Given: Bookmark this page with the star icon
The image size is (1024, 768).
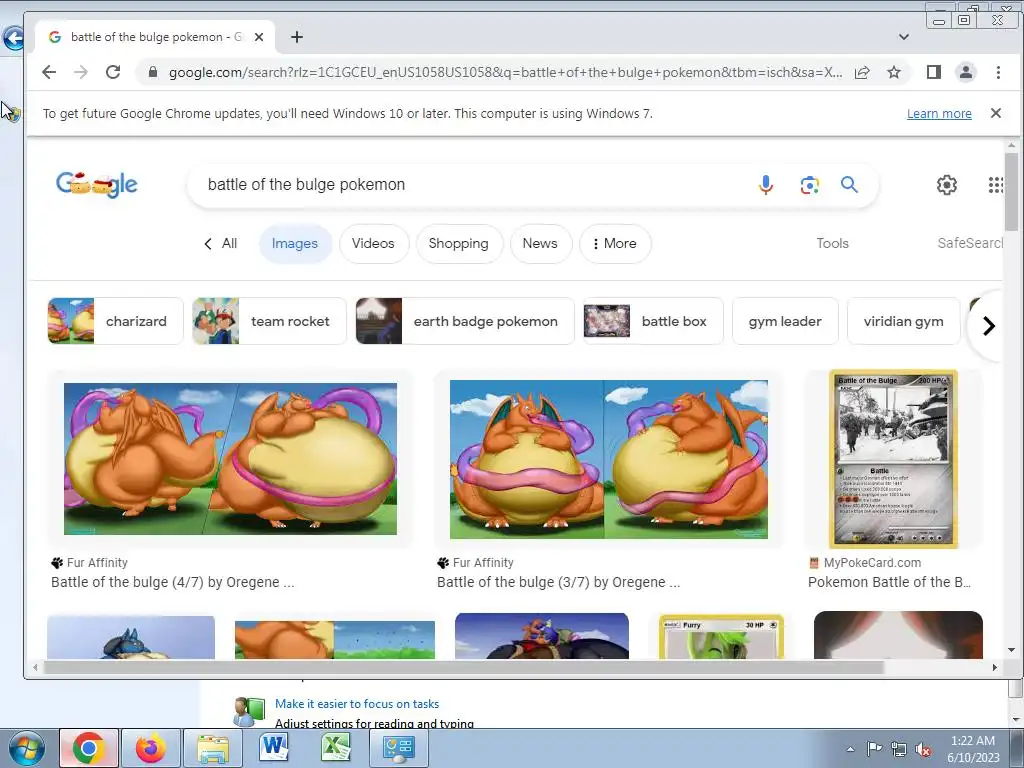Looking at the screenshot, I should click(x=894, y=72).
